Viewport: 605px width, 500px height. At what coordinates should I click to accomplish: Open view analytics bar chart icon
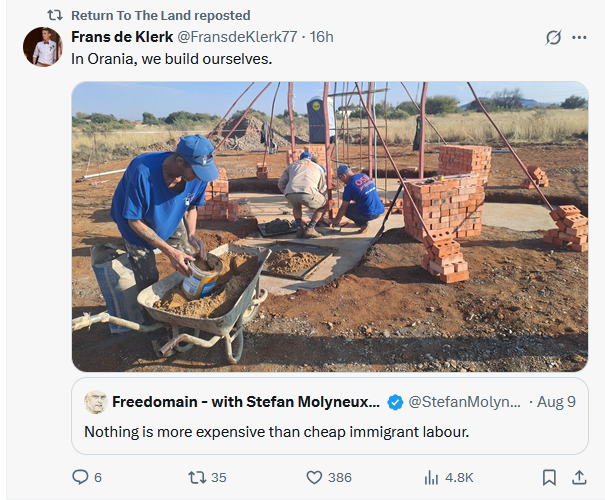click(x=432, y=477)
